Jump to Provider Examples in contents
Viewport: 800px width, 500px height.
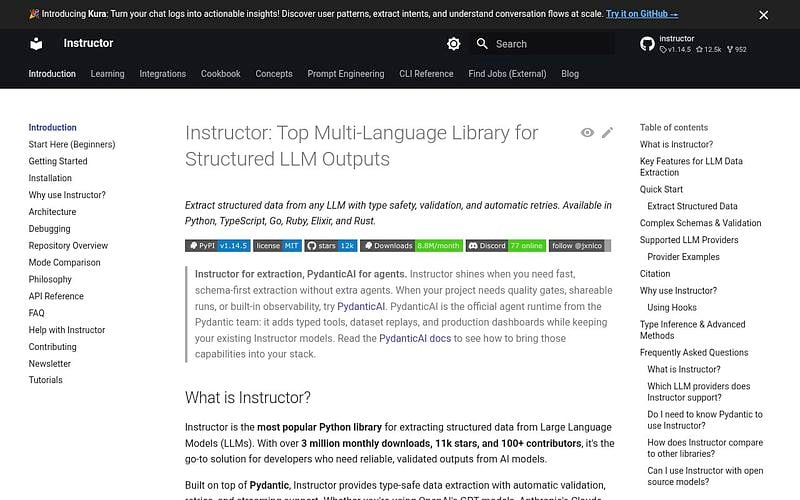683,257
